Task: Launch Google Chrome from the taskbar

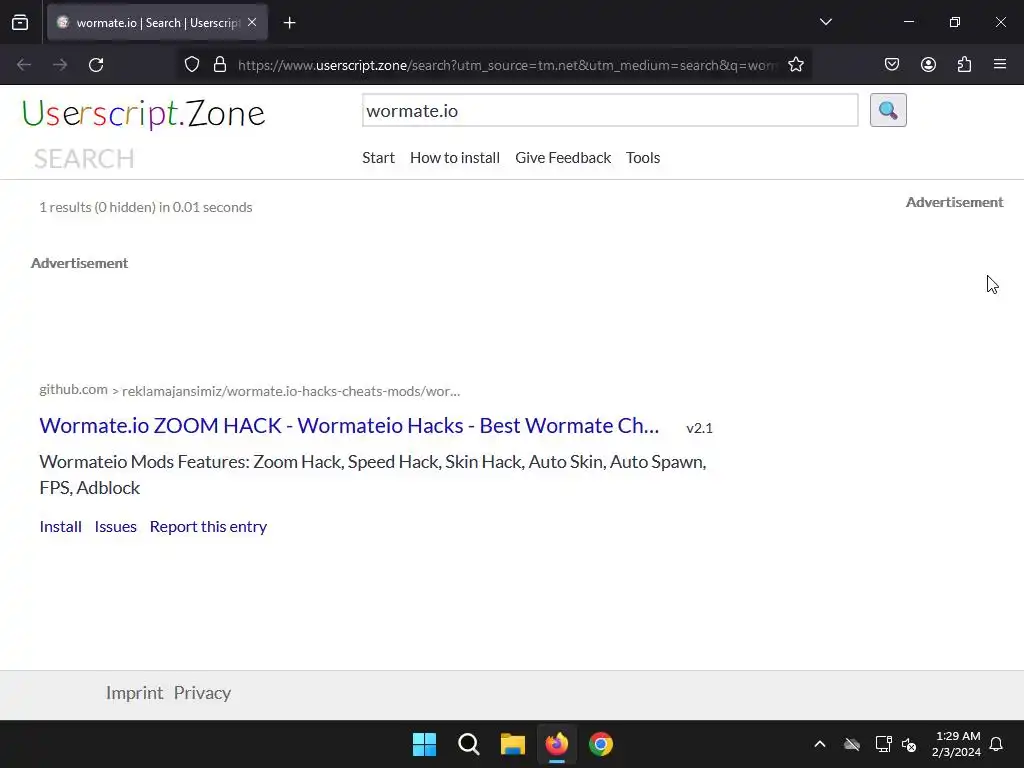Action: click(601, 744)
